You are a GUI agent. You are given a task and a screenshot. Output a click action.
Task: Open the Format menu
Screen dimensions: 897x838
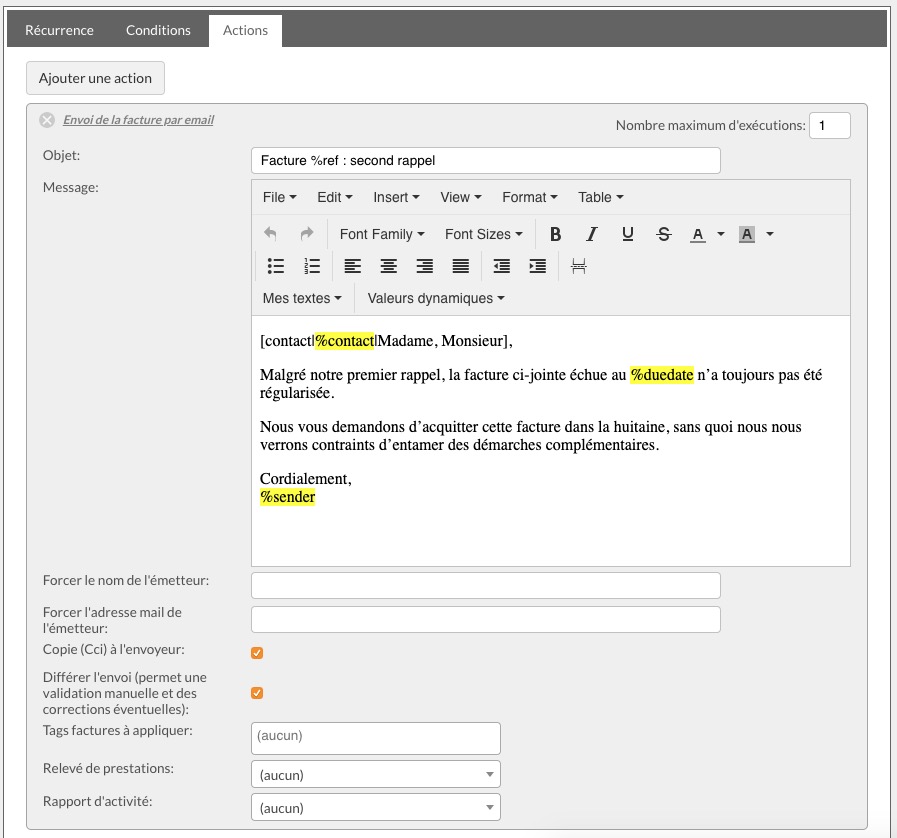point(529,197)
